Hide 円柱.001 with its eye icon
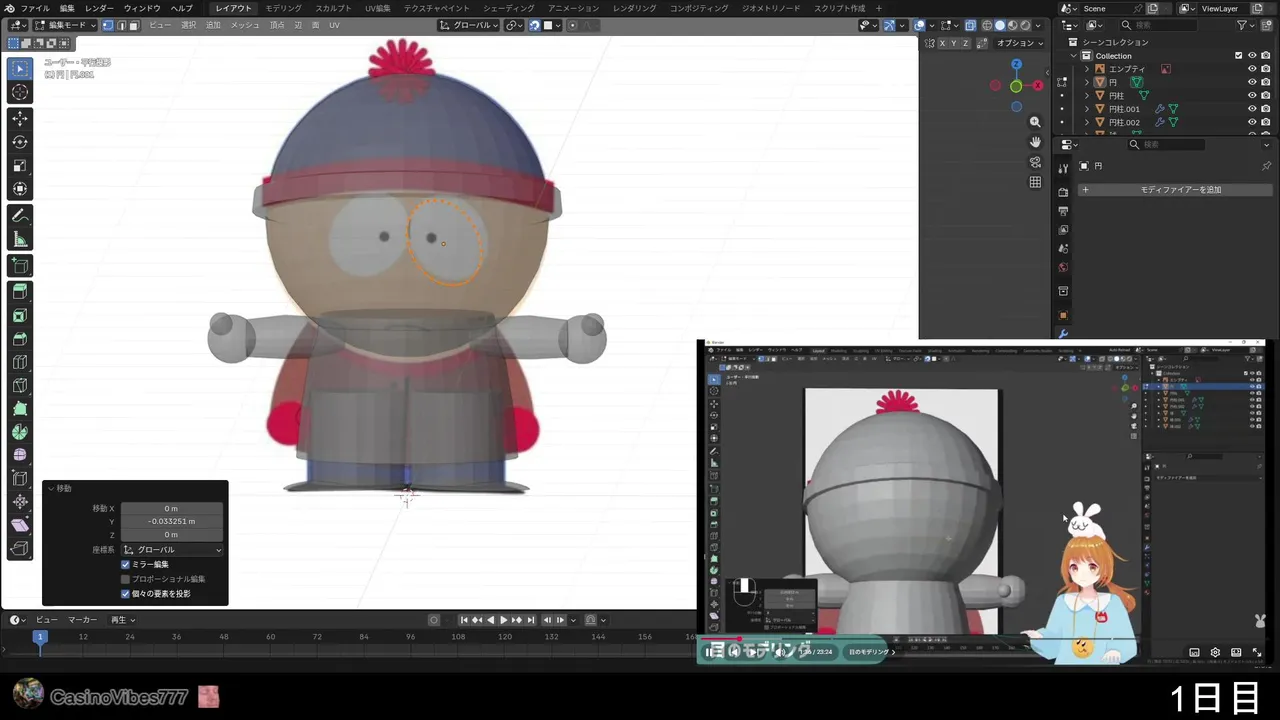This screenshot has width=1280, height=720. (1252, 109)
